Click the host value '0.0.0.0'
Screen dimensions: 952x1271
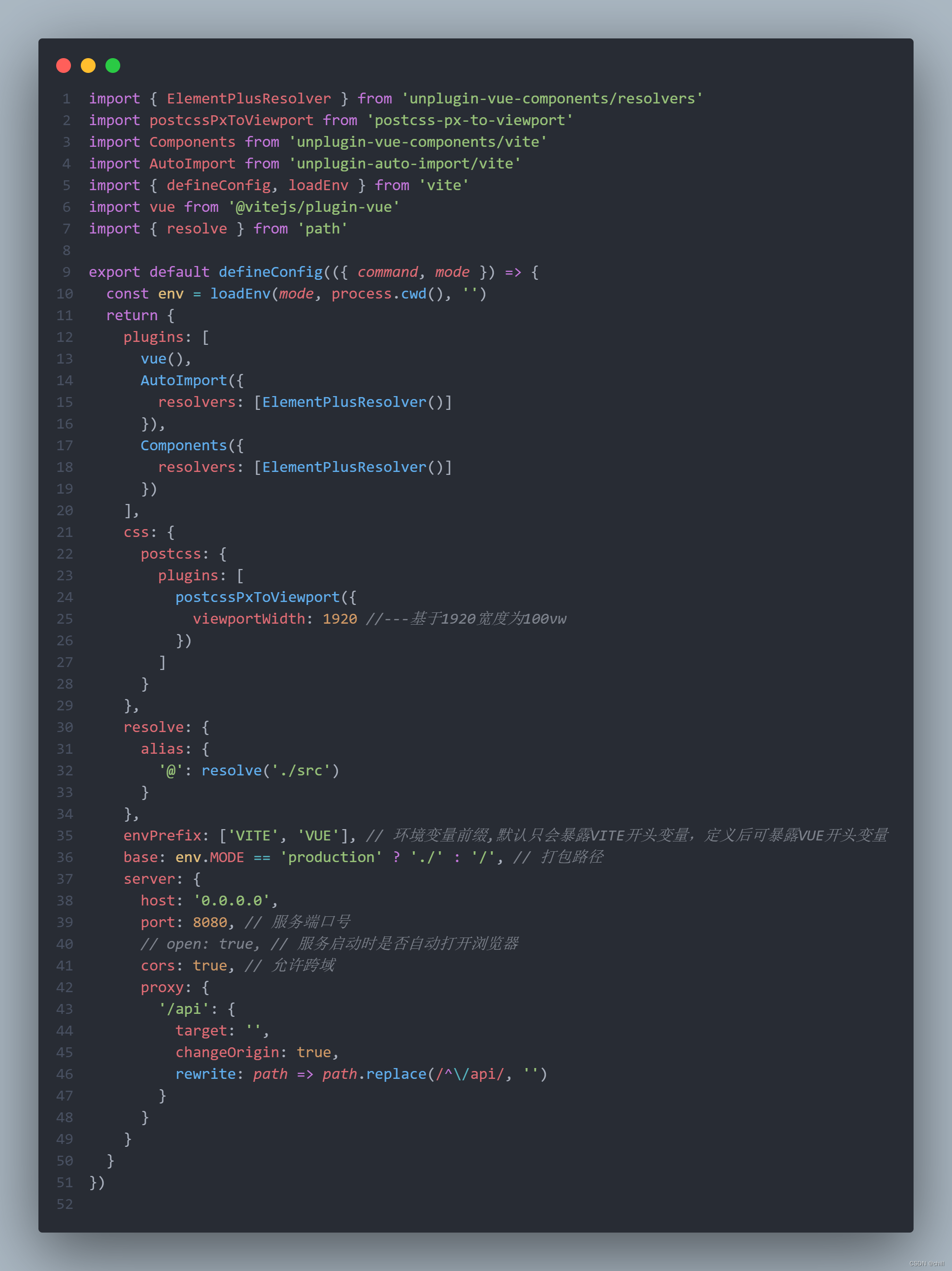tap(232, 901)
